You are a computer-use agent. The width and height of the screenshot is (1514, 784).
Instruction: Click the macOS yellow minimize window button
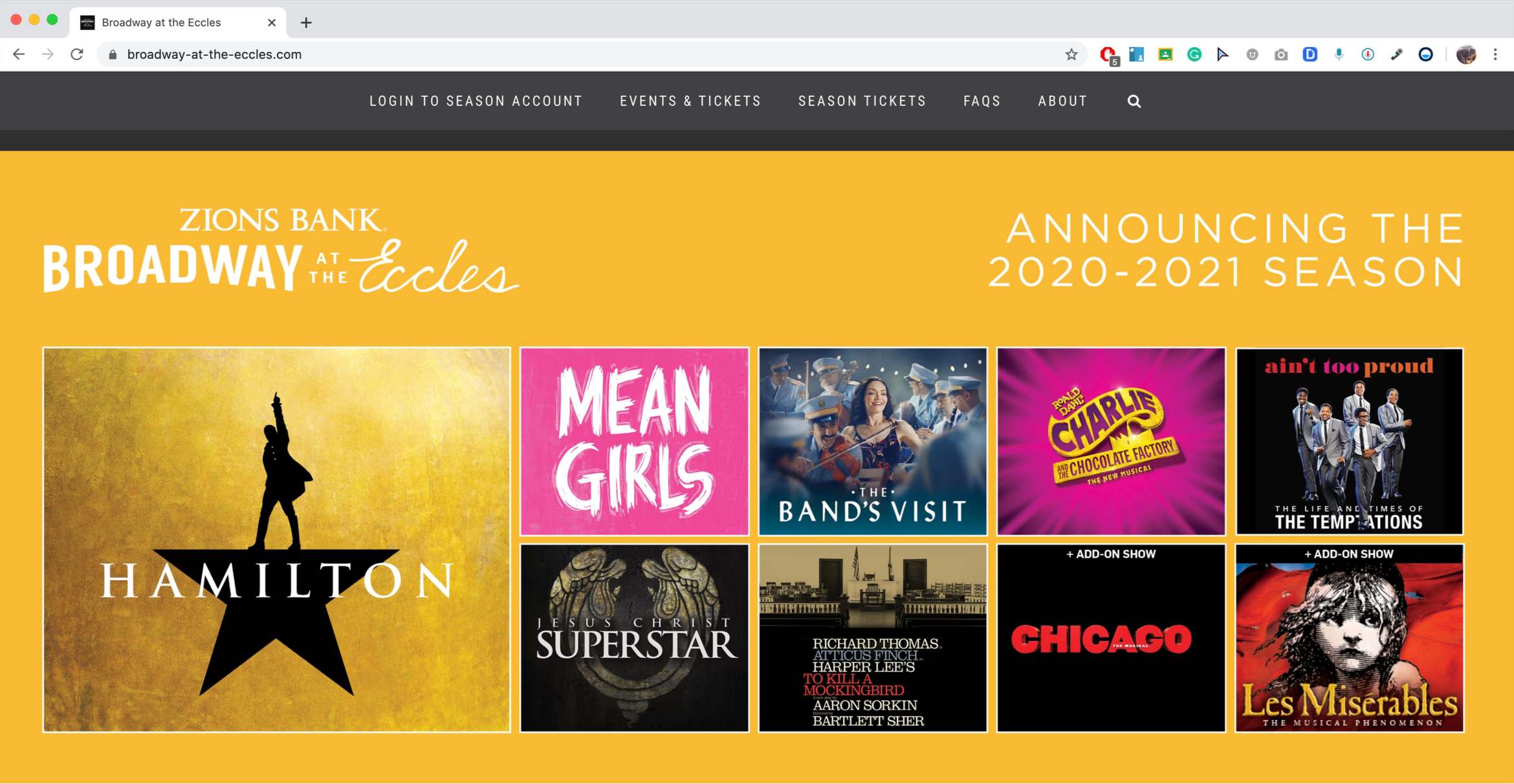coord(34,20)
